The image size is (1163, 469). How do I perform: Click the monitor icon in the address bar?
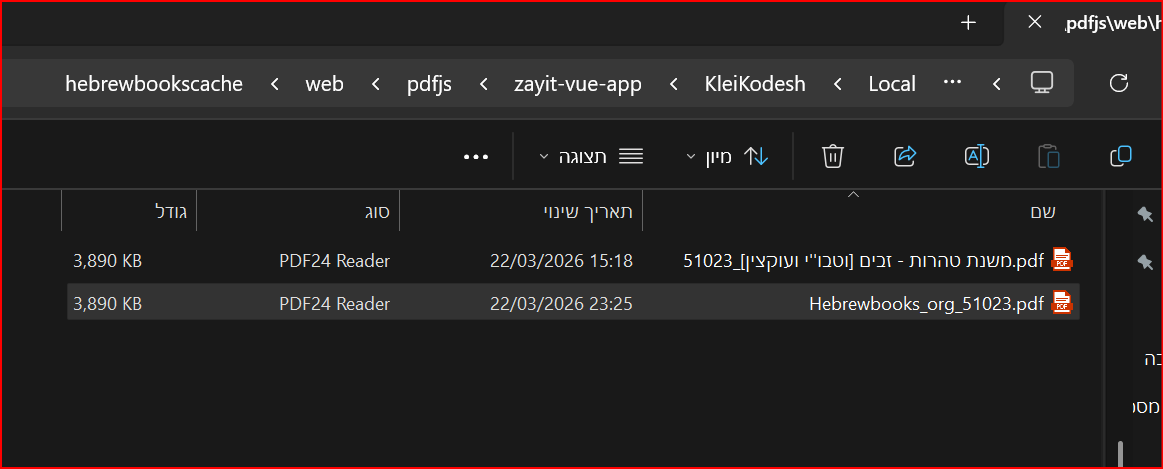click(x=1042, y=83)
